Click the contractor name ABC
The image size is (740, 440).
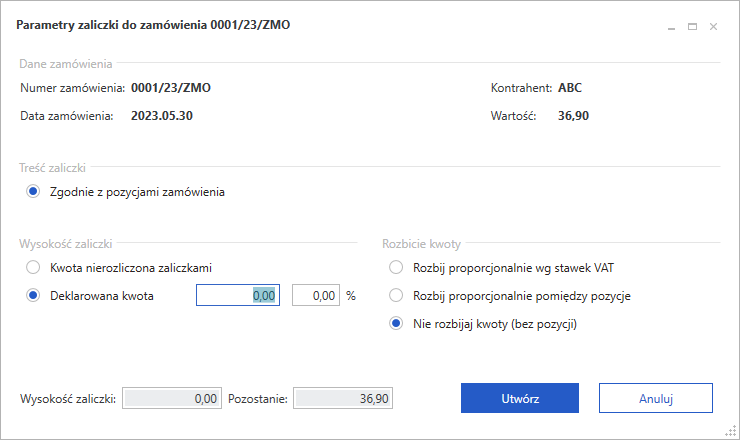(570, 87)
